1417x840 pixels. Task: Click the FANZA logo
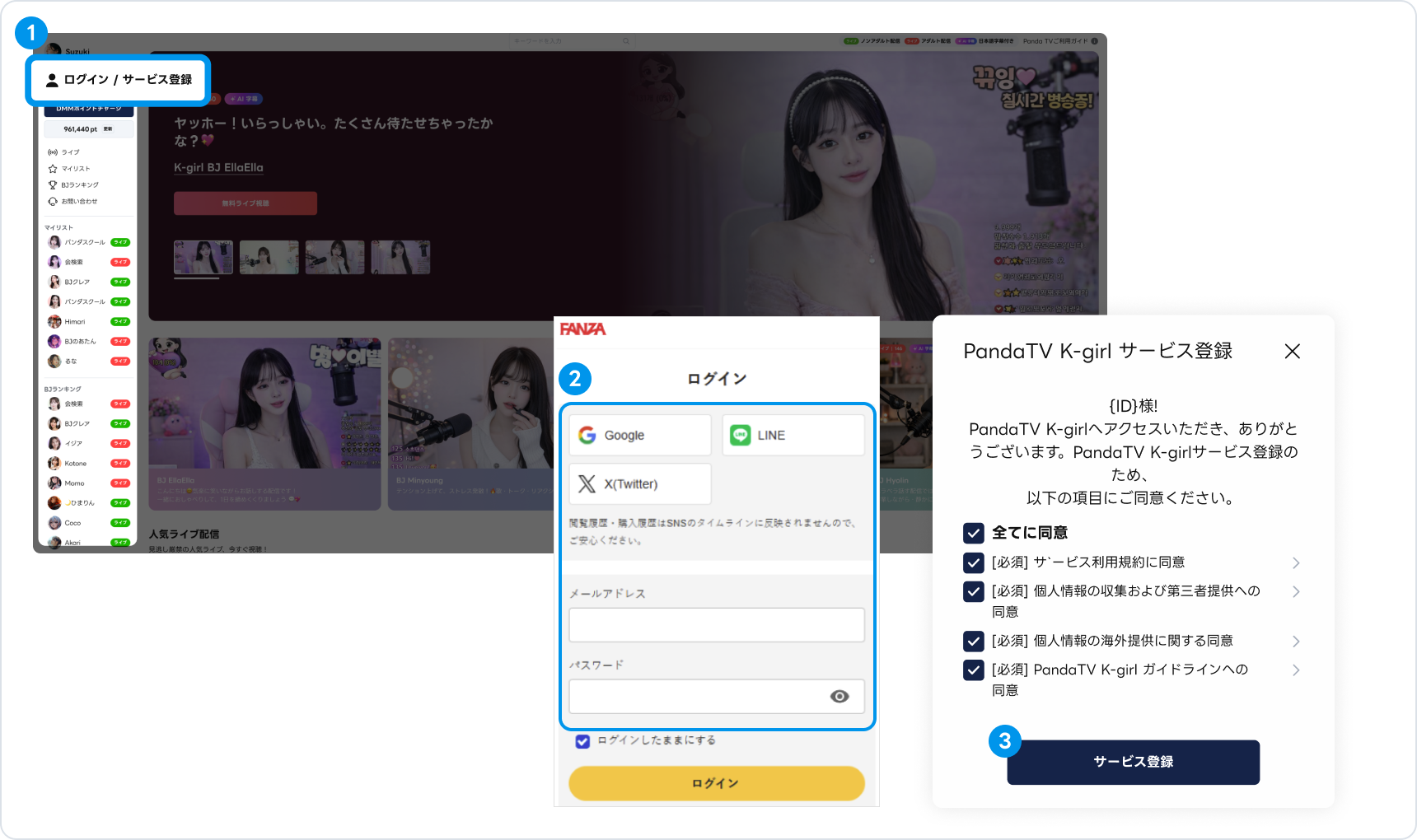click(583, 329)
